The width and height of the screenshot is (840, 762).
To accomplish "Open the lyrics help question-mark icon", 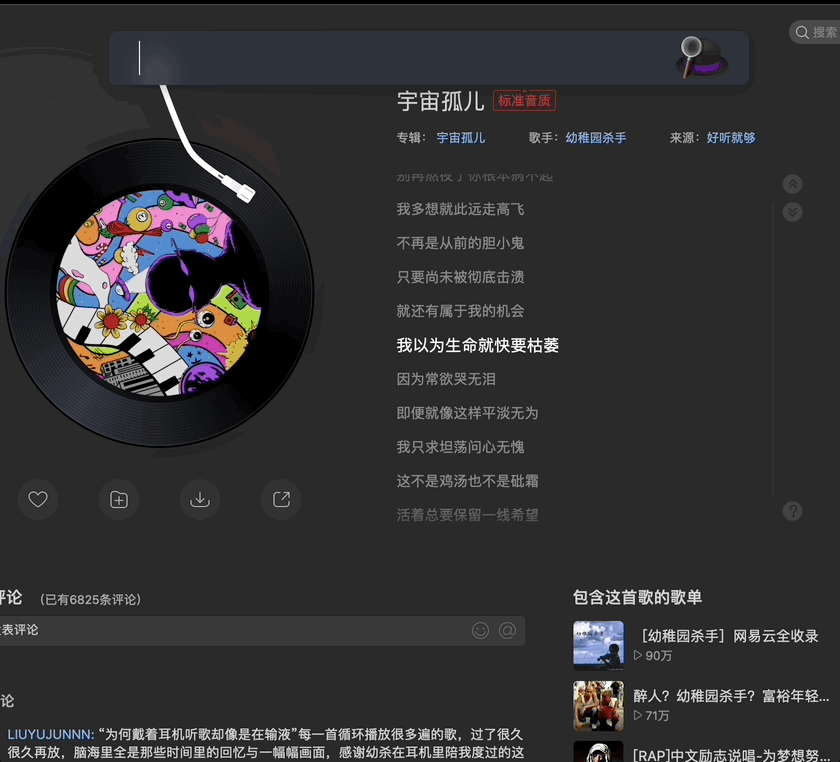I will coord(792,511).
